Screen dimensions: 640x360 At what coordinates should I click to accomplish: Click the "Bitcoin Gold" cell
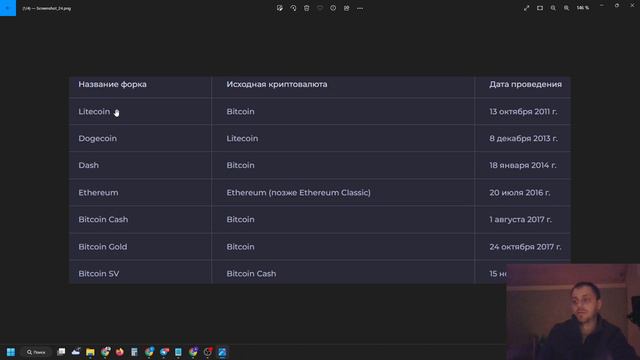pyautogui.click(x=103, y=247)
